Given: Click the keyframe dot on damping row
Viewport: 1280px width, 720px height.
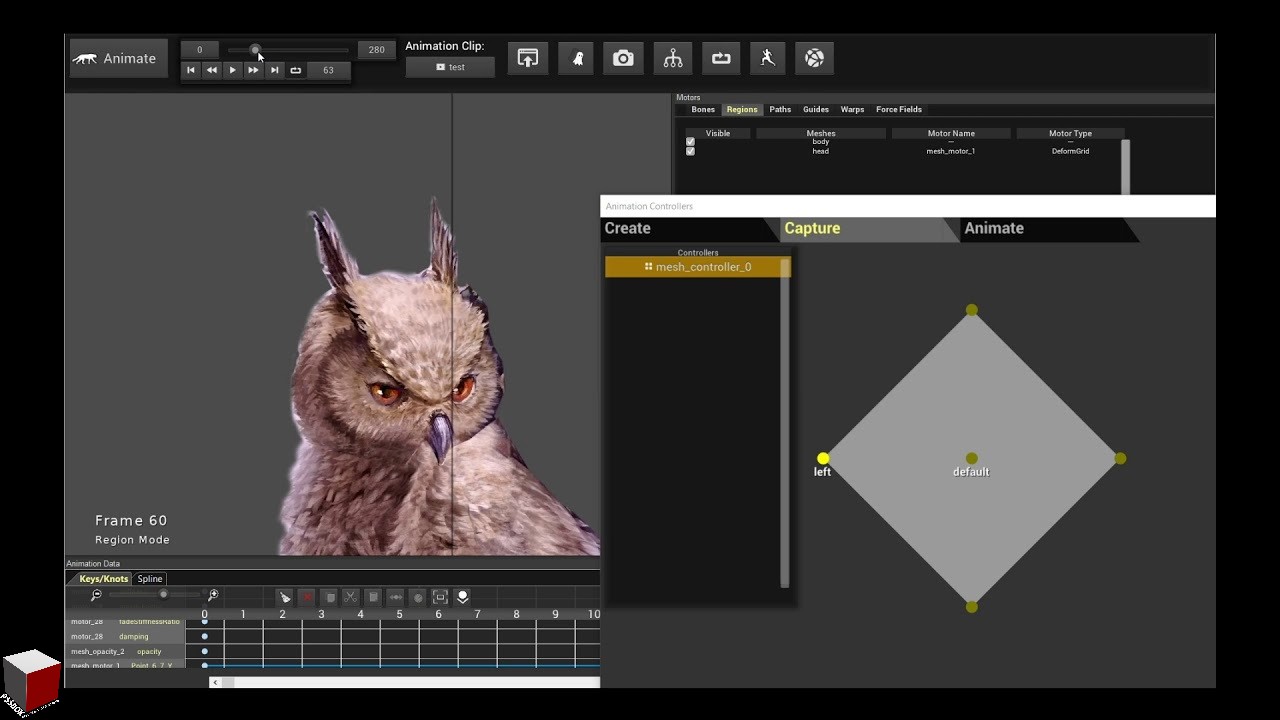Looking at the screenshot, I should [205, 636].
